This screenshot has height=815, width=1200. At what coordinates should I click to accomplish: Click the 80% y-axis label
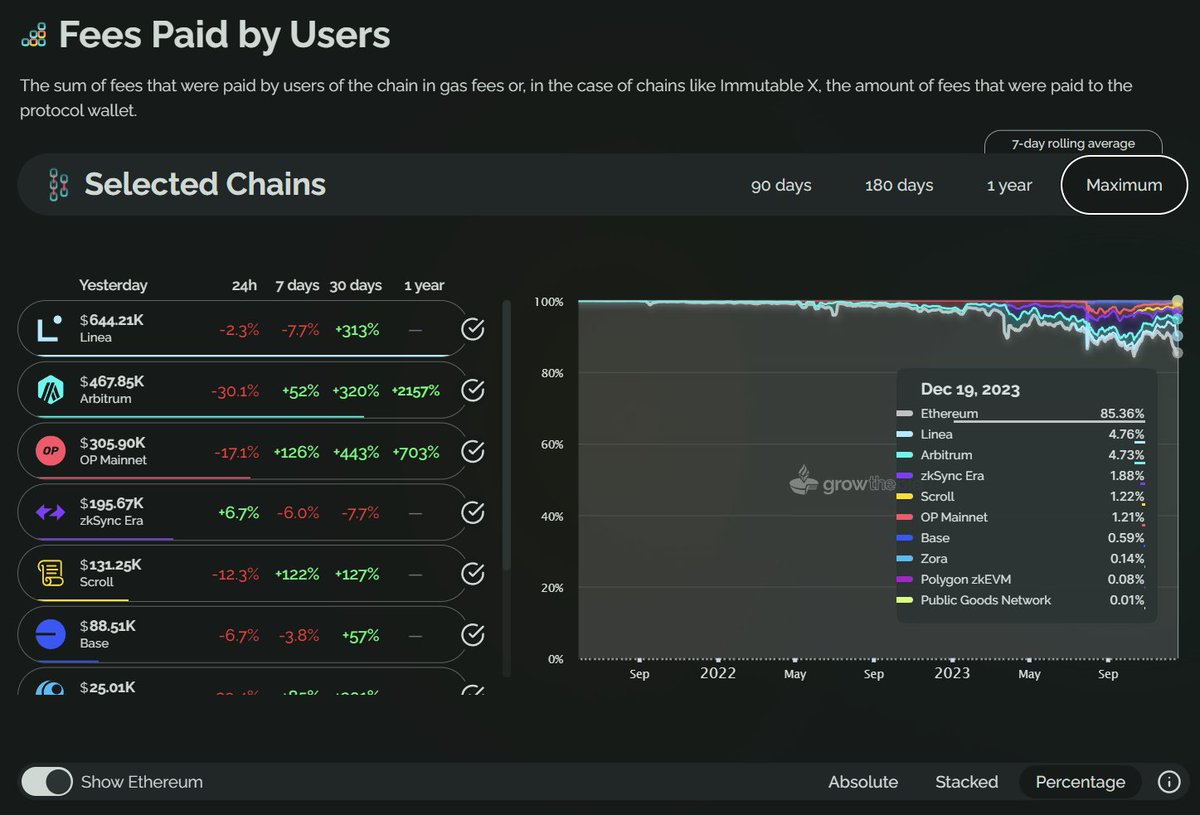(553, 373)
